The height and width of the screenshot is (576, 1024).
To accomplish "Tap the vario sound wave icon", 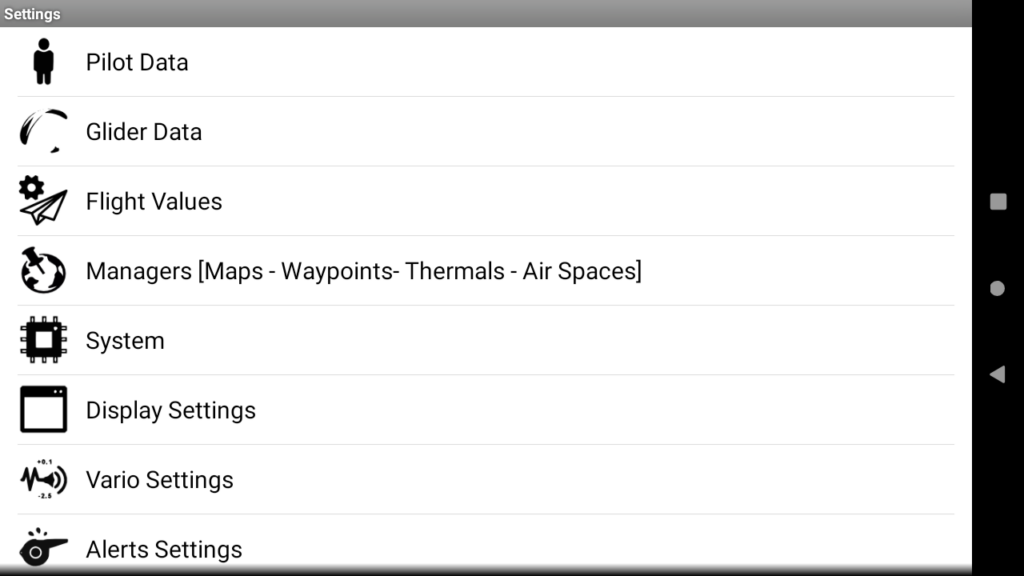I will [43, 479].
